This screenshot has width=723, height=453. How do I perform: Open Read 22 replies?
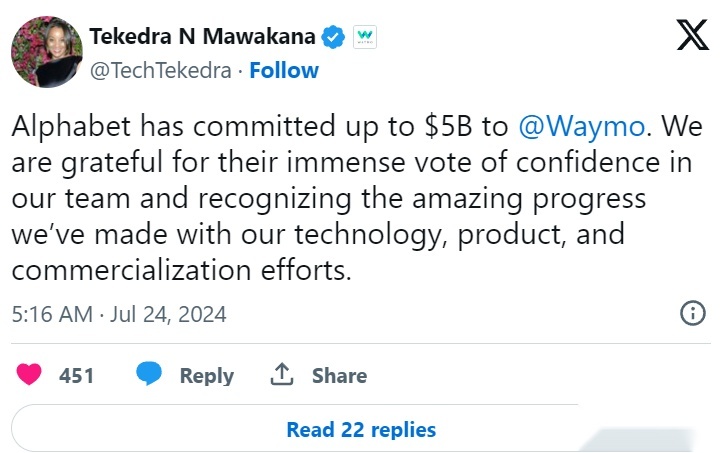click(361, 429)
